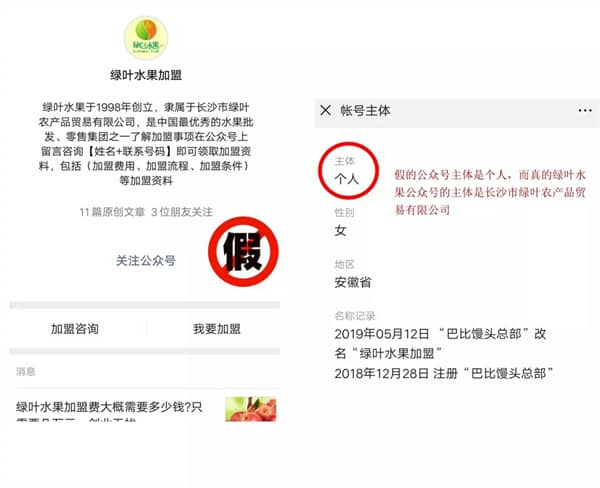The image size is (600, 488).
Task: Click the 绿叶水果加盟 round avatar logo
Action: pos(146,38)
